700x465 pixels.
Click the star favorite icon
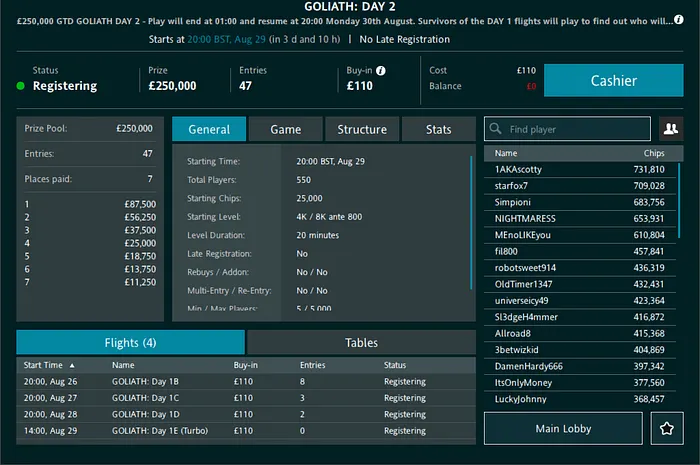point(665,429)
